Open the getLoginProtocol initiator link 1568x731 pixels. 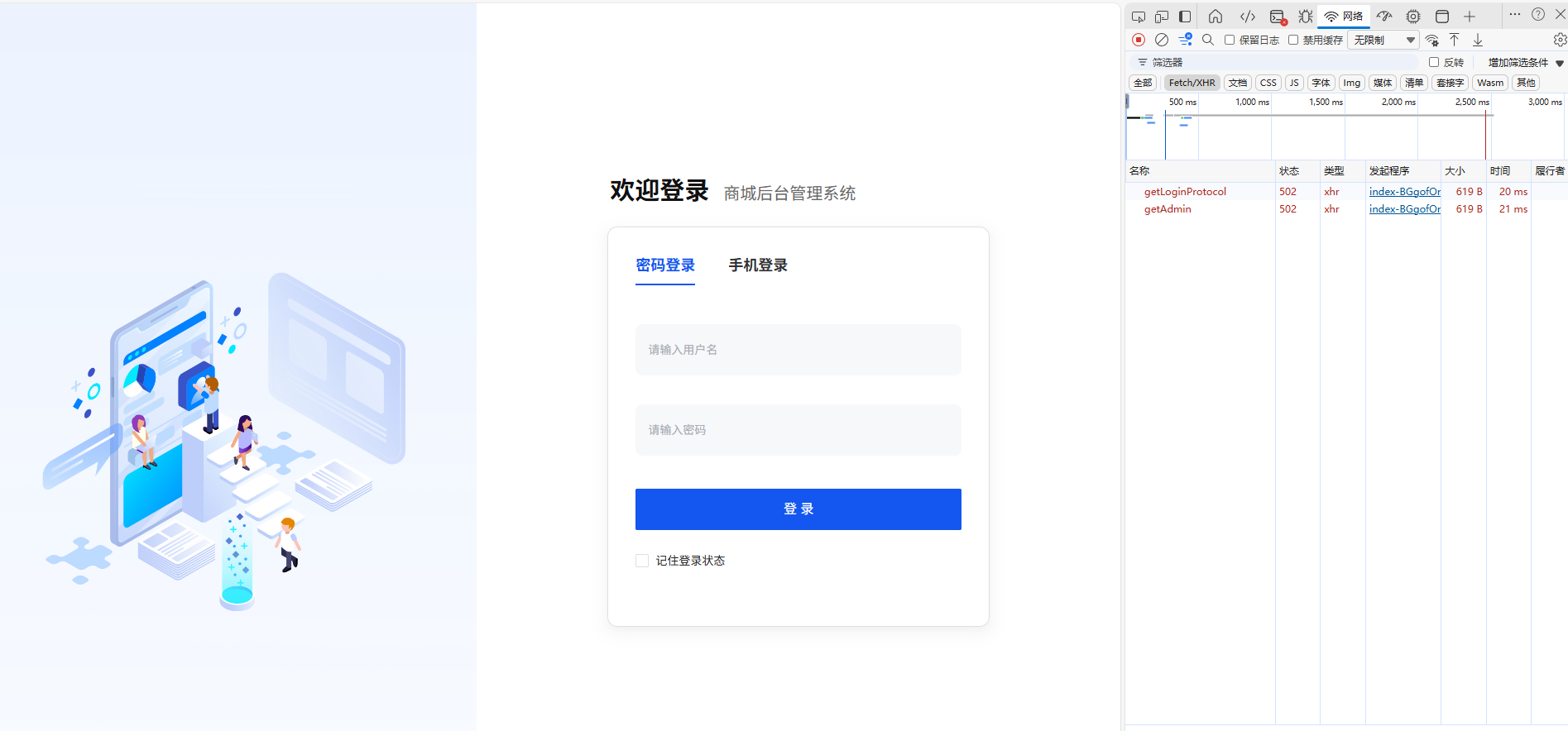click(1404, 192)
